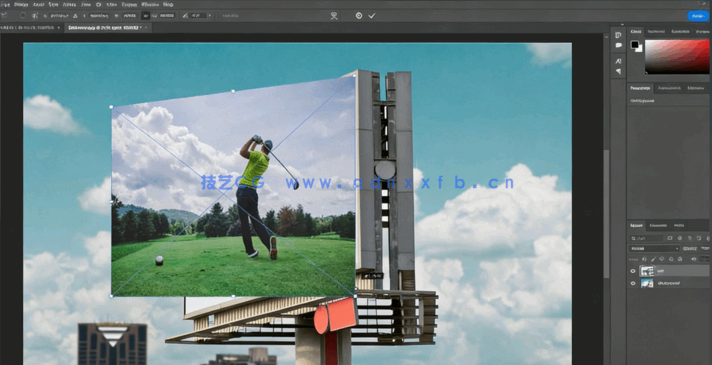This screenshot has width=712, height=365.
Task: Open the View menu
Action: [111, 5]
